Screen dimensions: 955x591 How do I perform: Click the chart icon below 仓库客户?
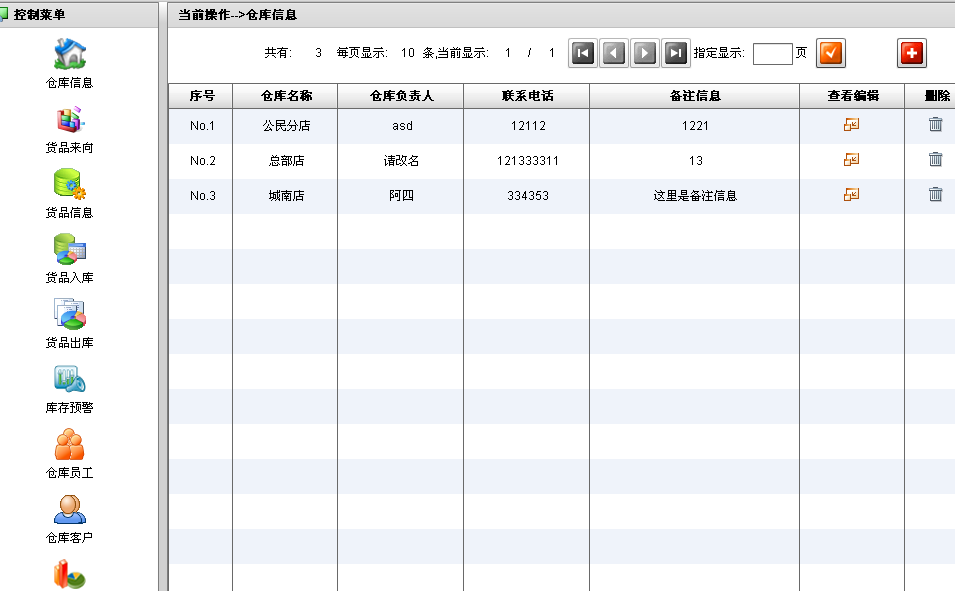pyautogui.click(x=69, y=574)
